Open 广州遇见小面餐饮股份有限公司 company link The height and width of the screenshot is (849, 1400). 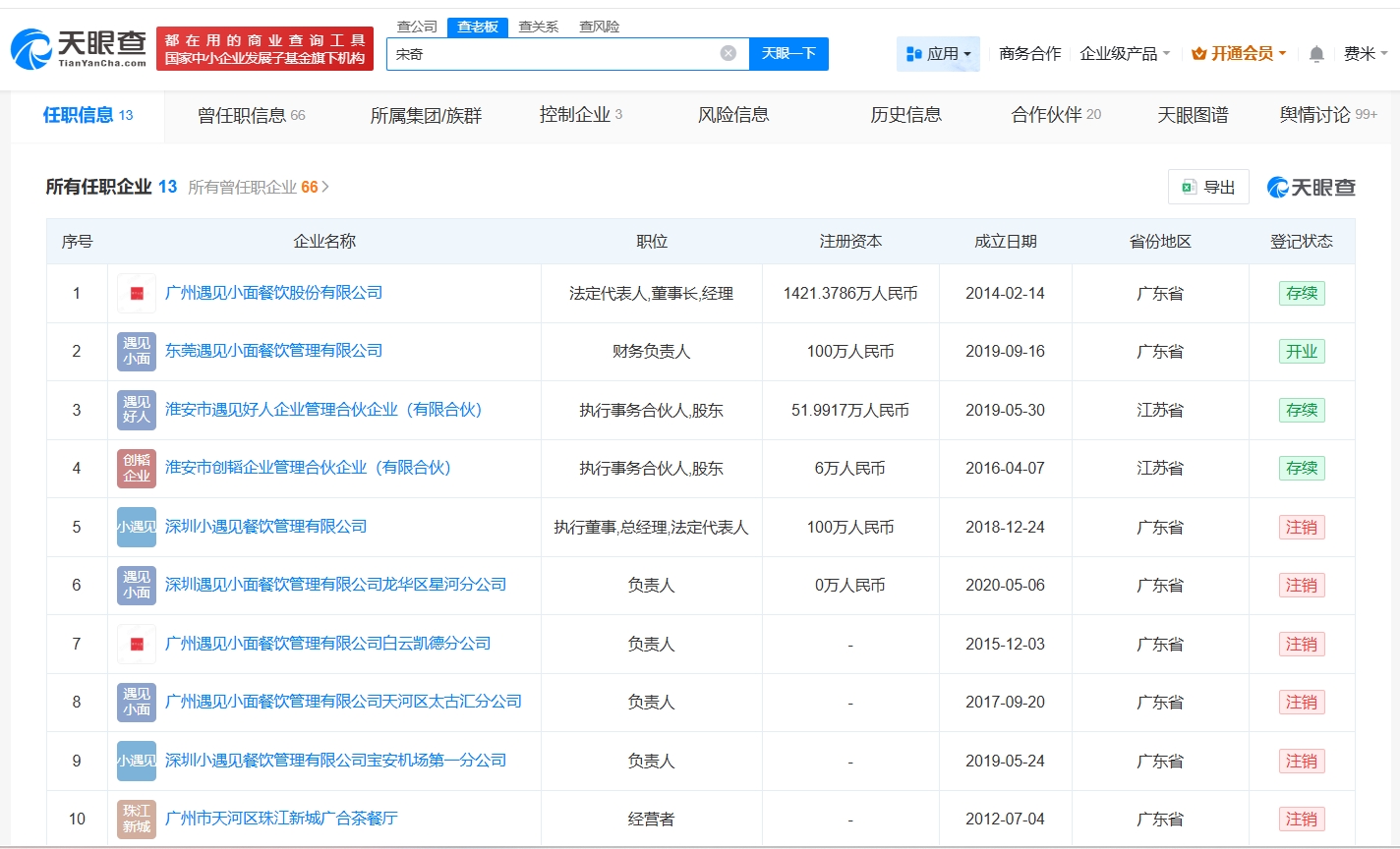tap(273, 293)
